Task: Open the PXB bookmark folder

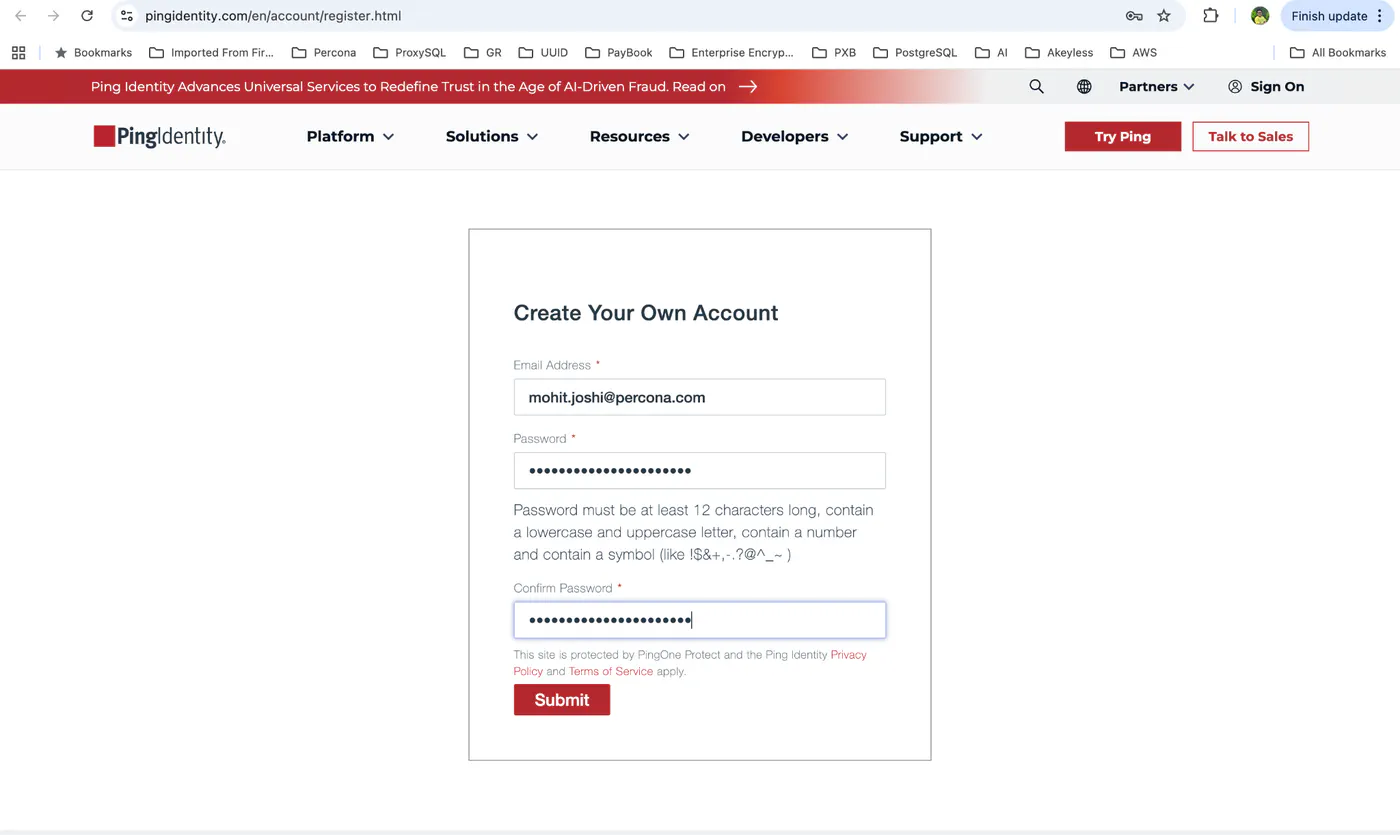Action: click(x=834, y=52)
